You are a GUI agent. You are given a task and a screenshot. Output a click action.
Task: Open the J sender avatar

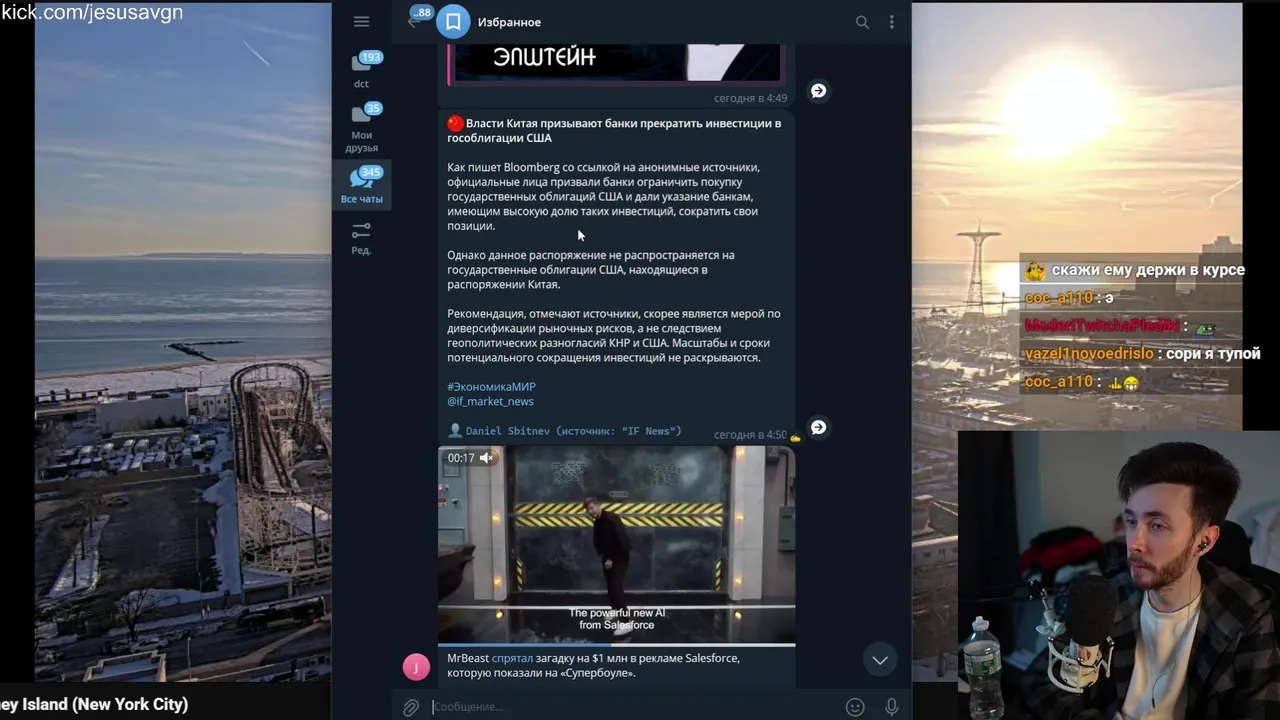pyautogui.click(x=416, y=667)
